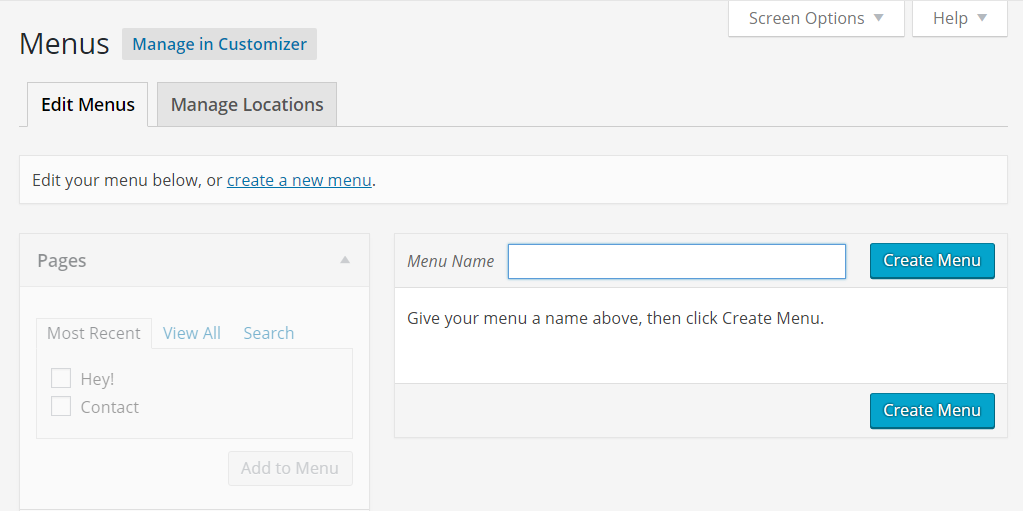Image resolution: width=1023 pixels, height=511 pixels.
Task: Check the Hey! page checkbox
Action: click(61, 378)
